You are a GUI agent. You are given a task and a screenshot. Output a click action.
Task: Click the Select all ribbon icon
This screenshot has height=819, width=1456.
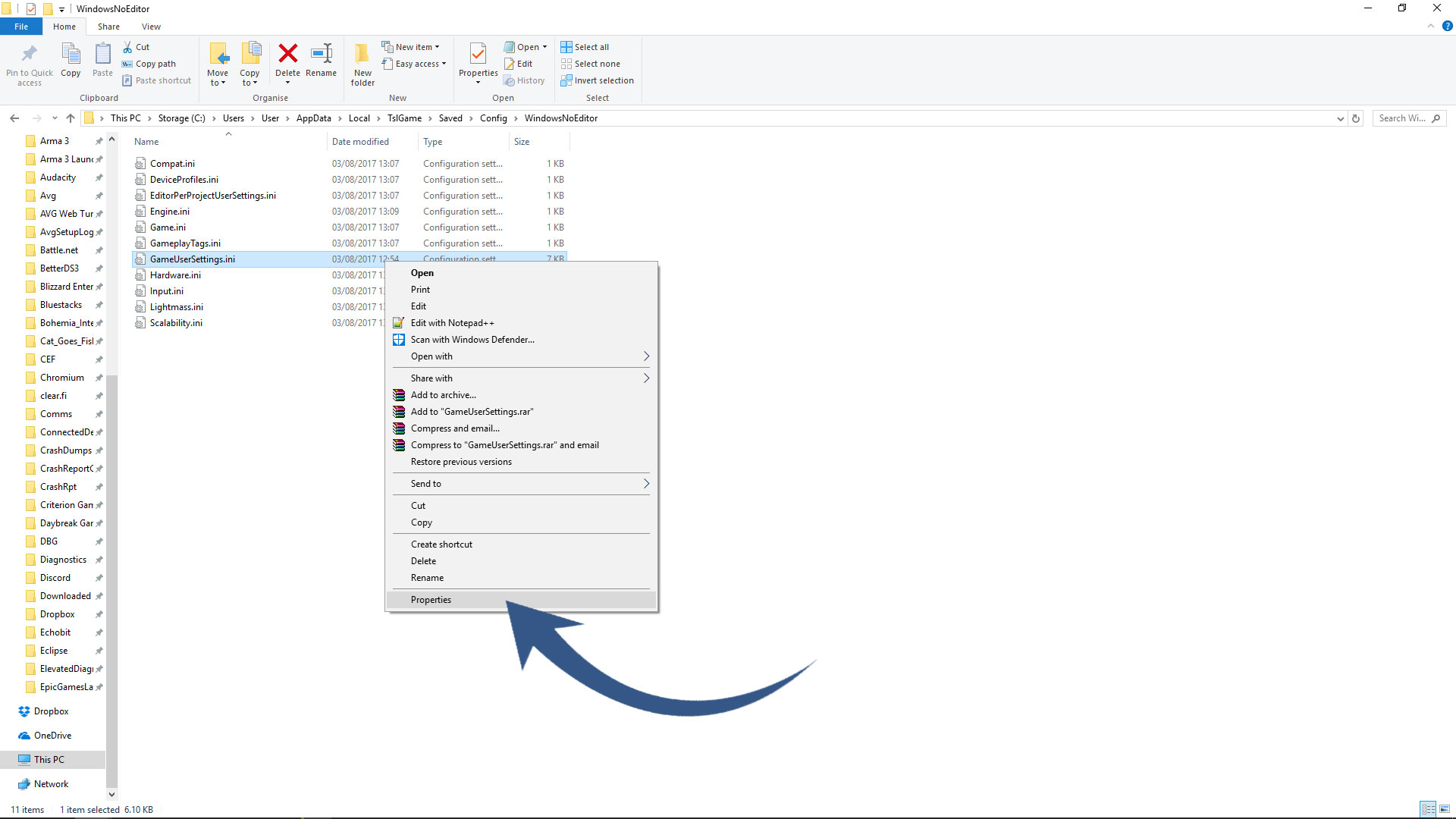pyautogui.click(x=566, y=47)
